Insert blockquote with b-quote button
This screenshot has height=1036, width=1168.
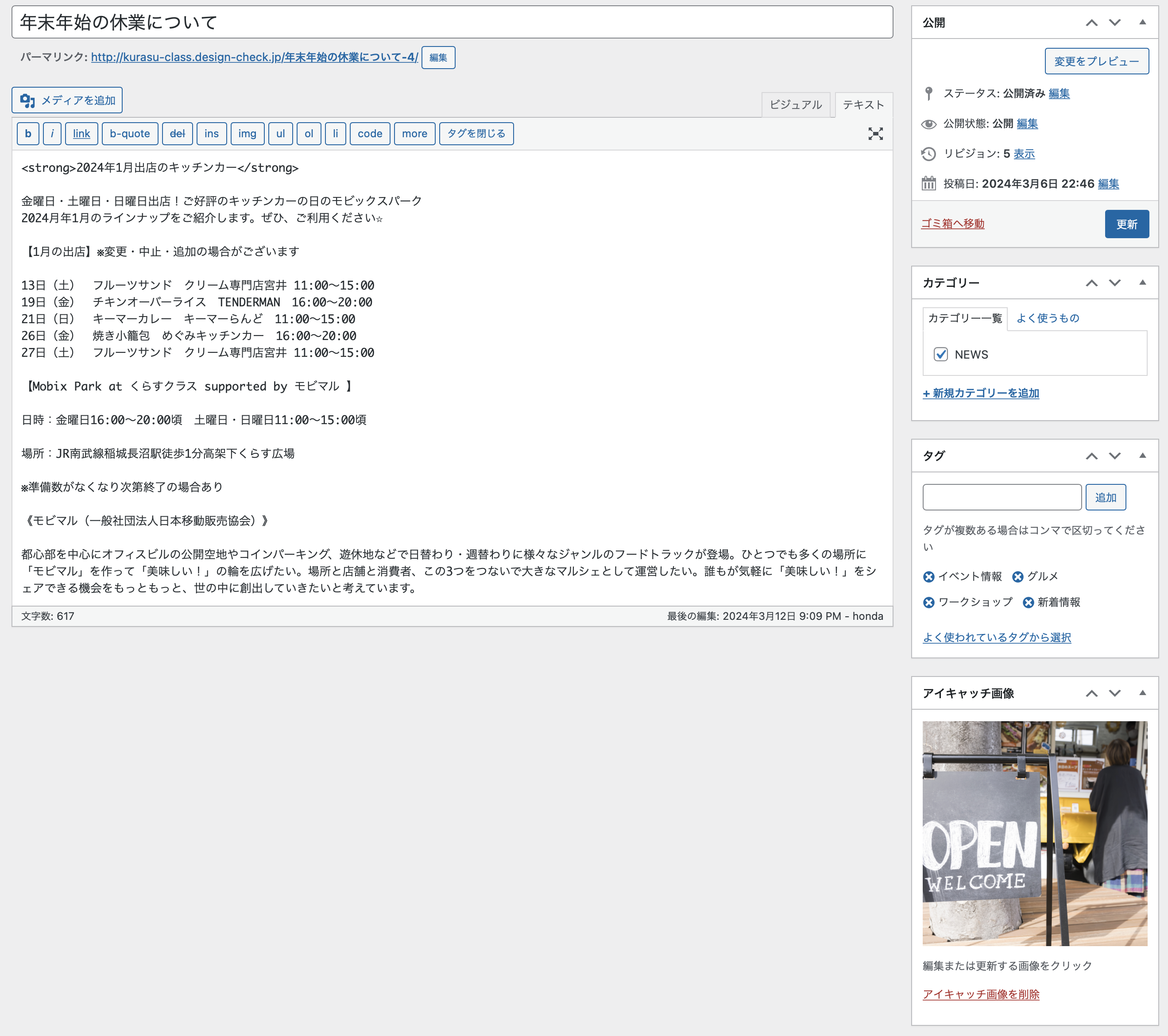click(130, 134)
